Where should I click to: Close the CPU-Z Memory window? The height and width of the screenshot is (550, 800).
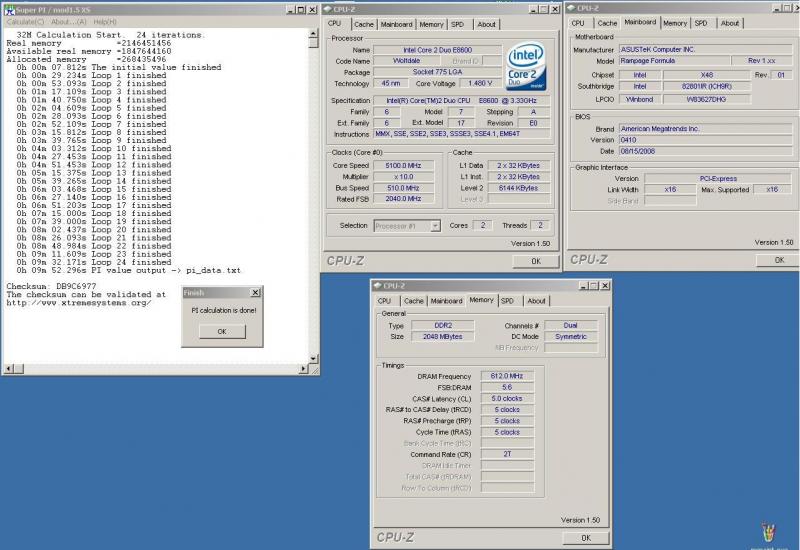pos(605,286)
